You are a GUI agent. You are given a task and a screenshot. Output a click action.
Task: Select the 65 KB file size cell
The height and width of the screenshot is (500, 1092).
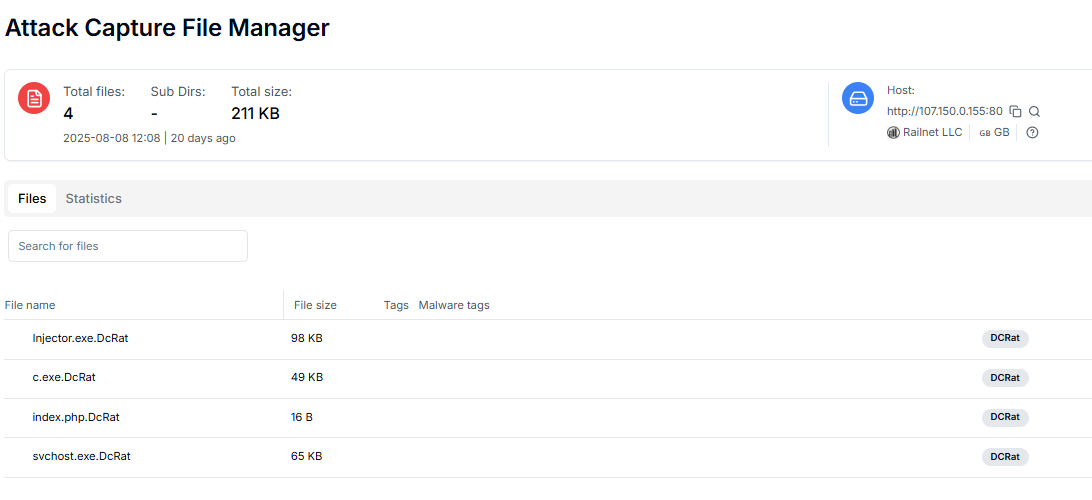click(x=306, y=456)
